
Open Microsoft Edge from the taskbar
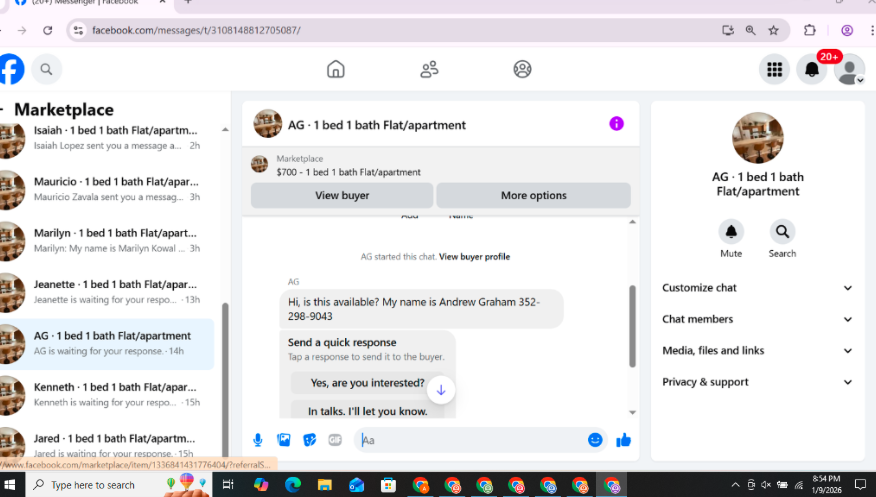293,485
